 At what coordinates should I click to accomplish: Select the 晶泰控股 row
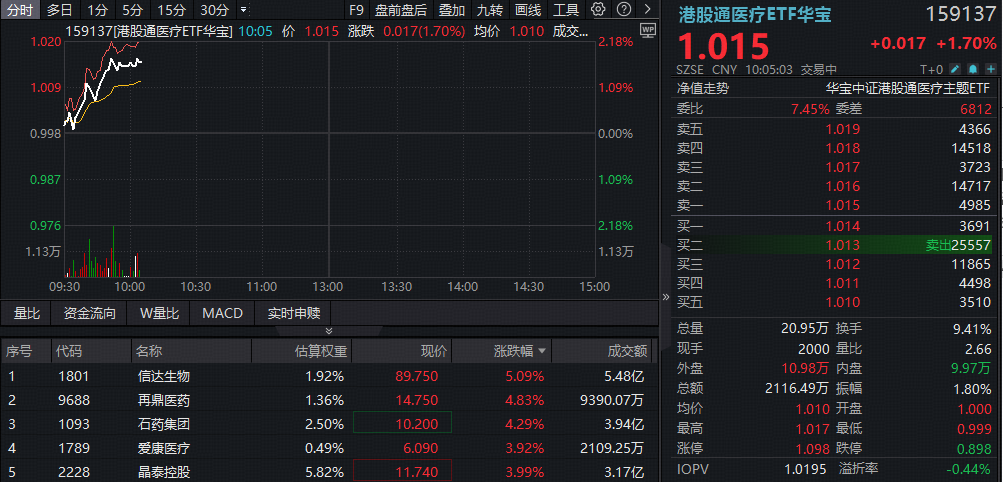pyautogui.click(x=329, y=472)
